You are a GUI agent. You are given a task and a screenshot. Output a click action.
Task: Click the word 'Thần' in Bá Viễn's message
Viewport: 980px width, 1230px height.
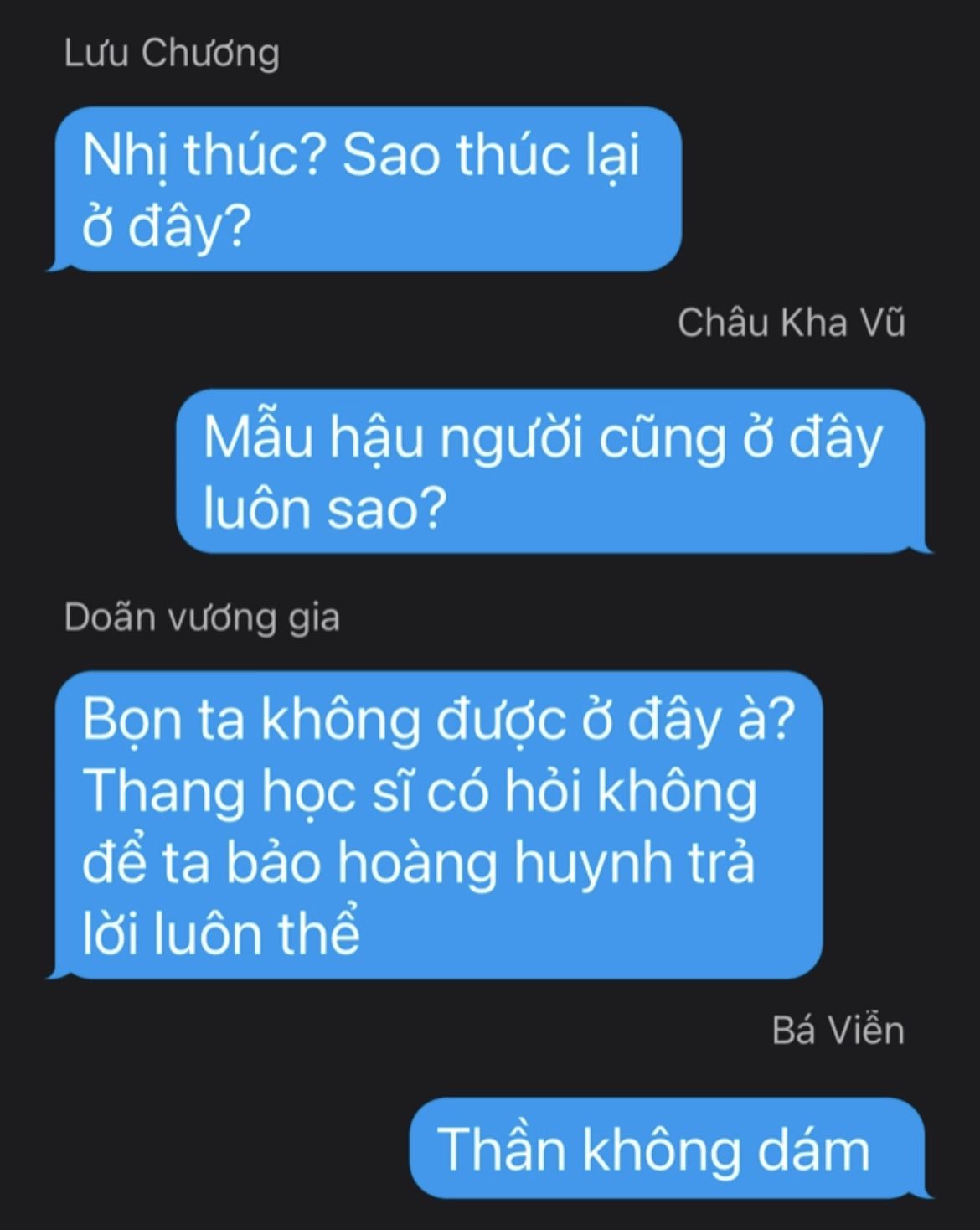tap(502, 1148)
